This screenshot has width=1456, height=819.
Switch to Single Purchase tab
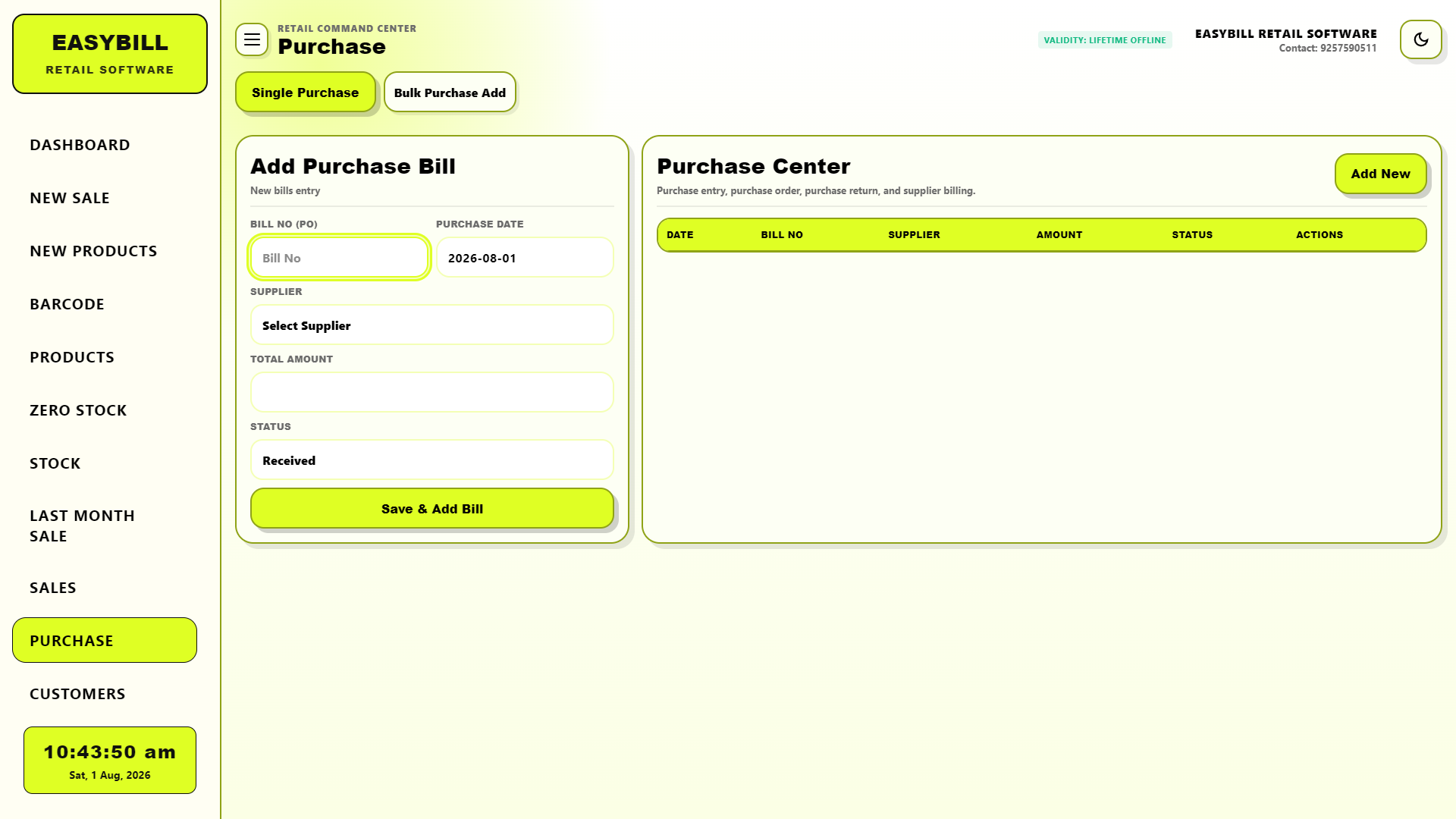point(306,92)
